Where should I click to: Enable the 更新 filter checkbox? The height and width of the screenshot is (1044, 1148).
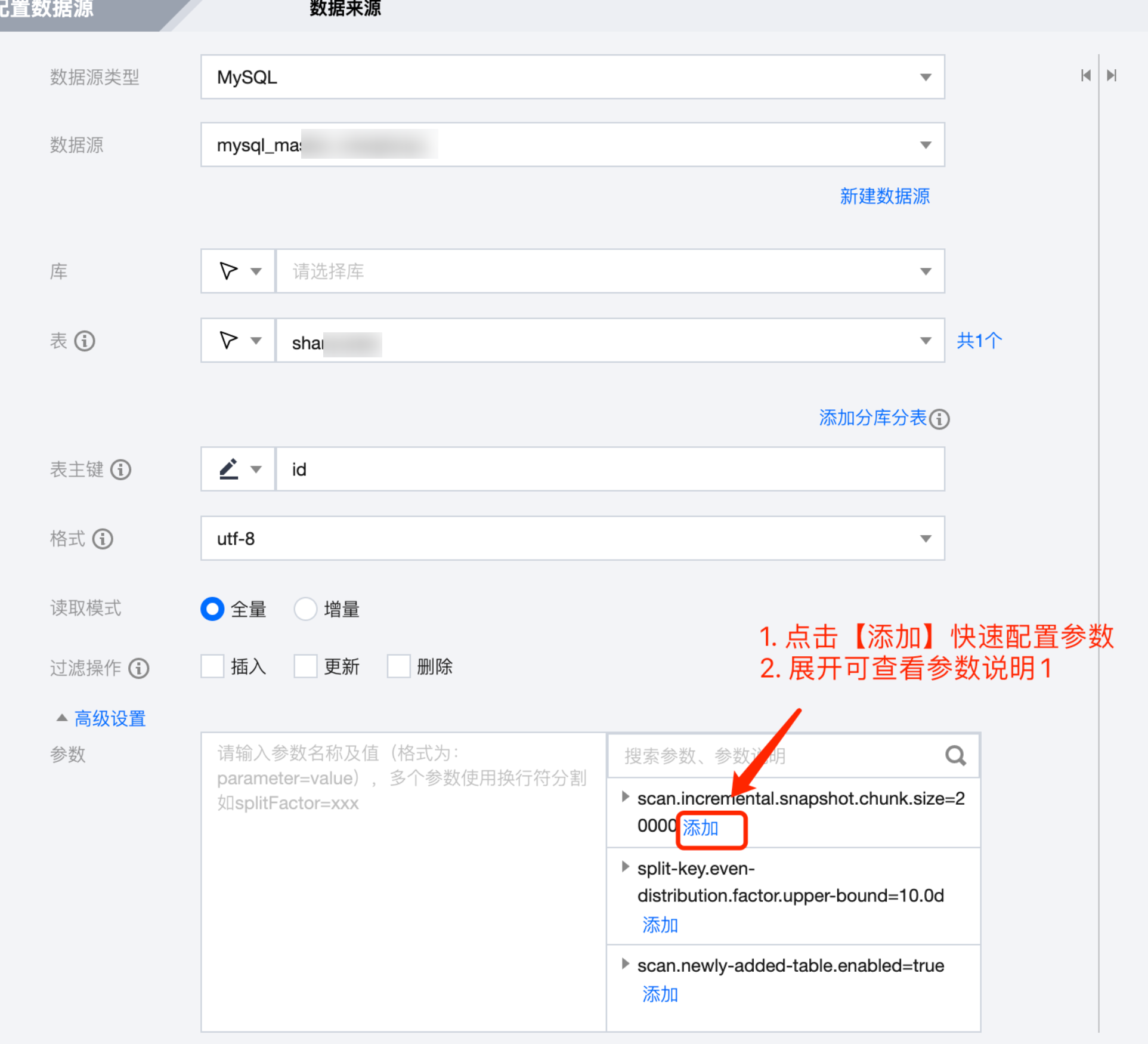pyautogui.click(x=305, y=666)
